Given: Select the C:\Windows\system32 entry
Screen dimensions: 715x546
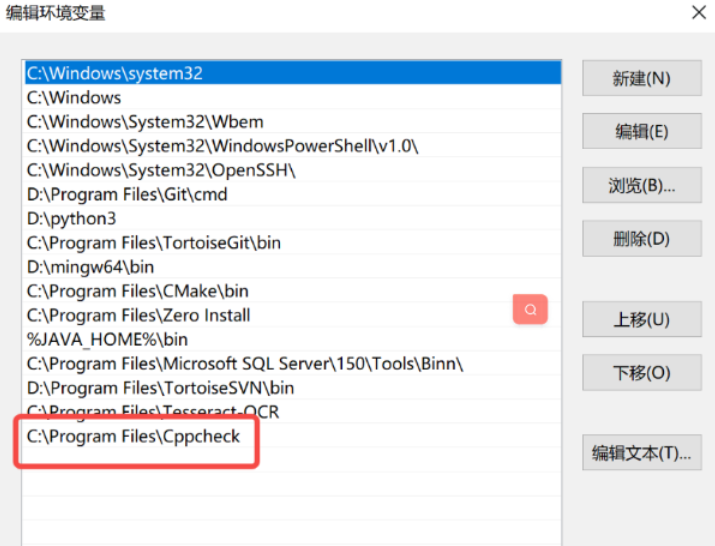Looking at the screenshot, I should point(293,73).
